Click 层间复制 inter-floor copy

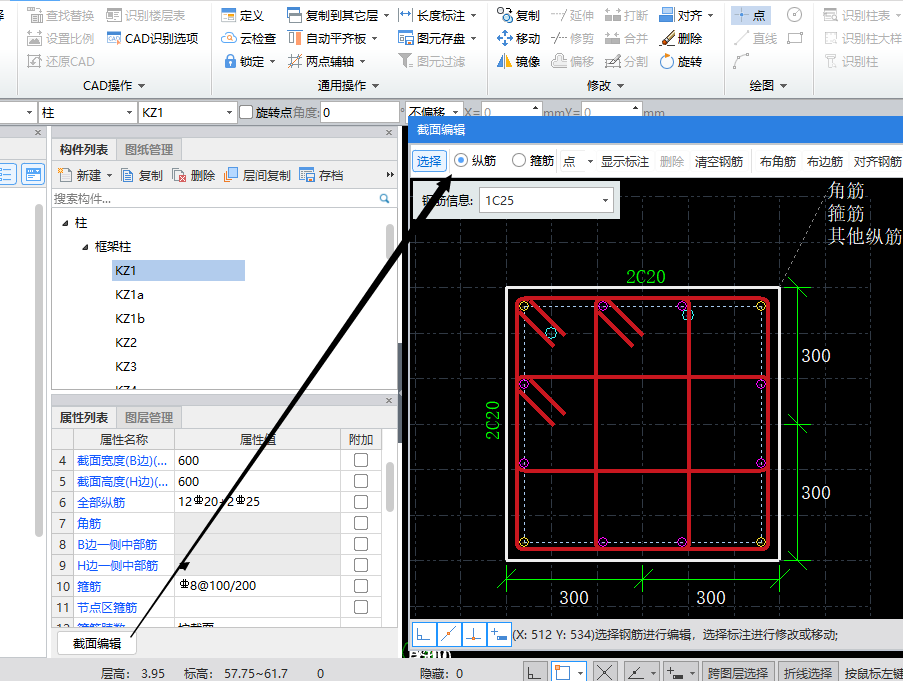point(257,175)
